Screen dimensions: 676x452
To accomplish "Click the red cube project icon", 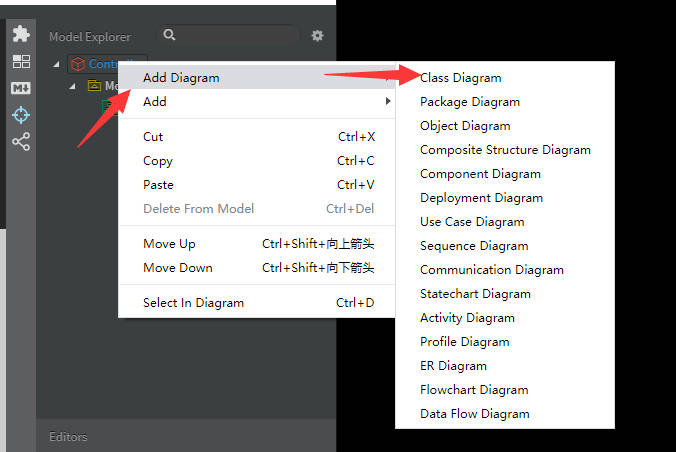I will pyautogui.click(x=77, y=64).
